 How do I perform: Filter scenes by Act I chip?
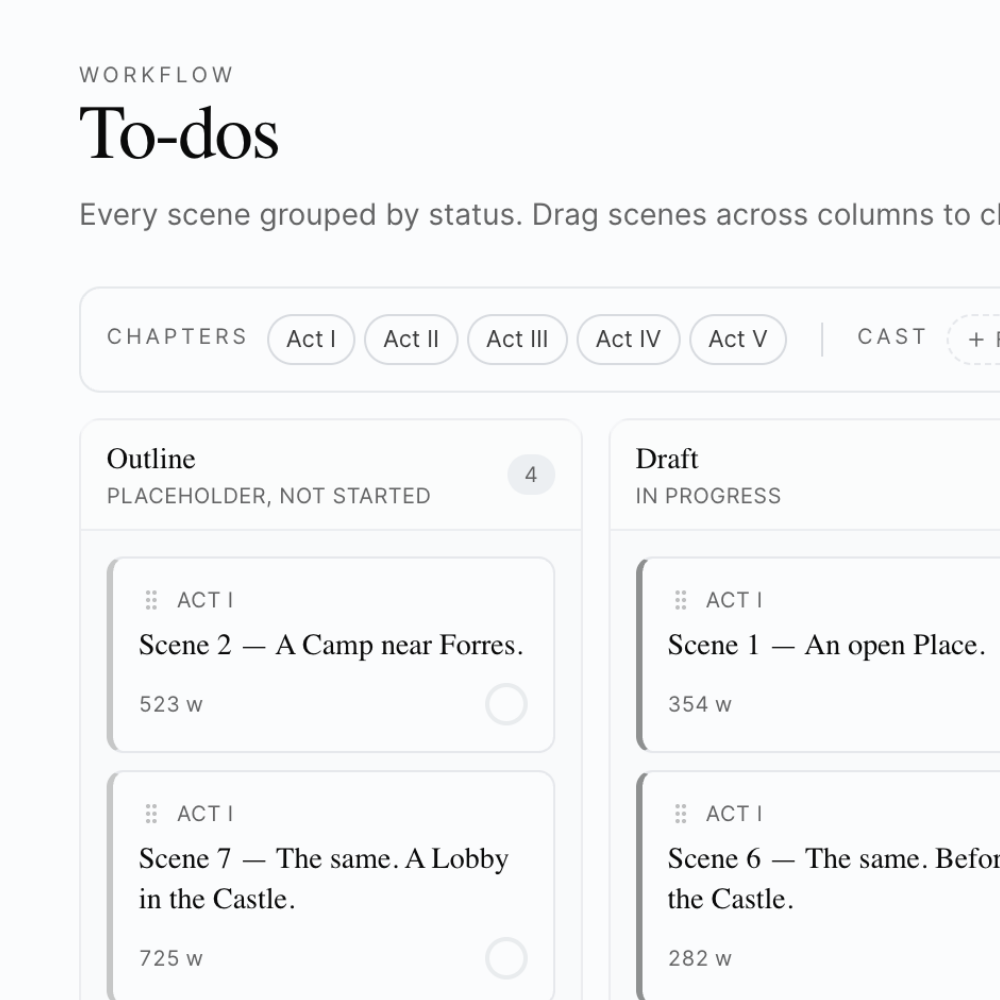pyautogui.click(x=311, y=339)
